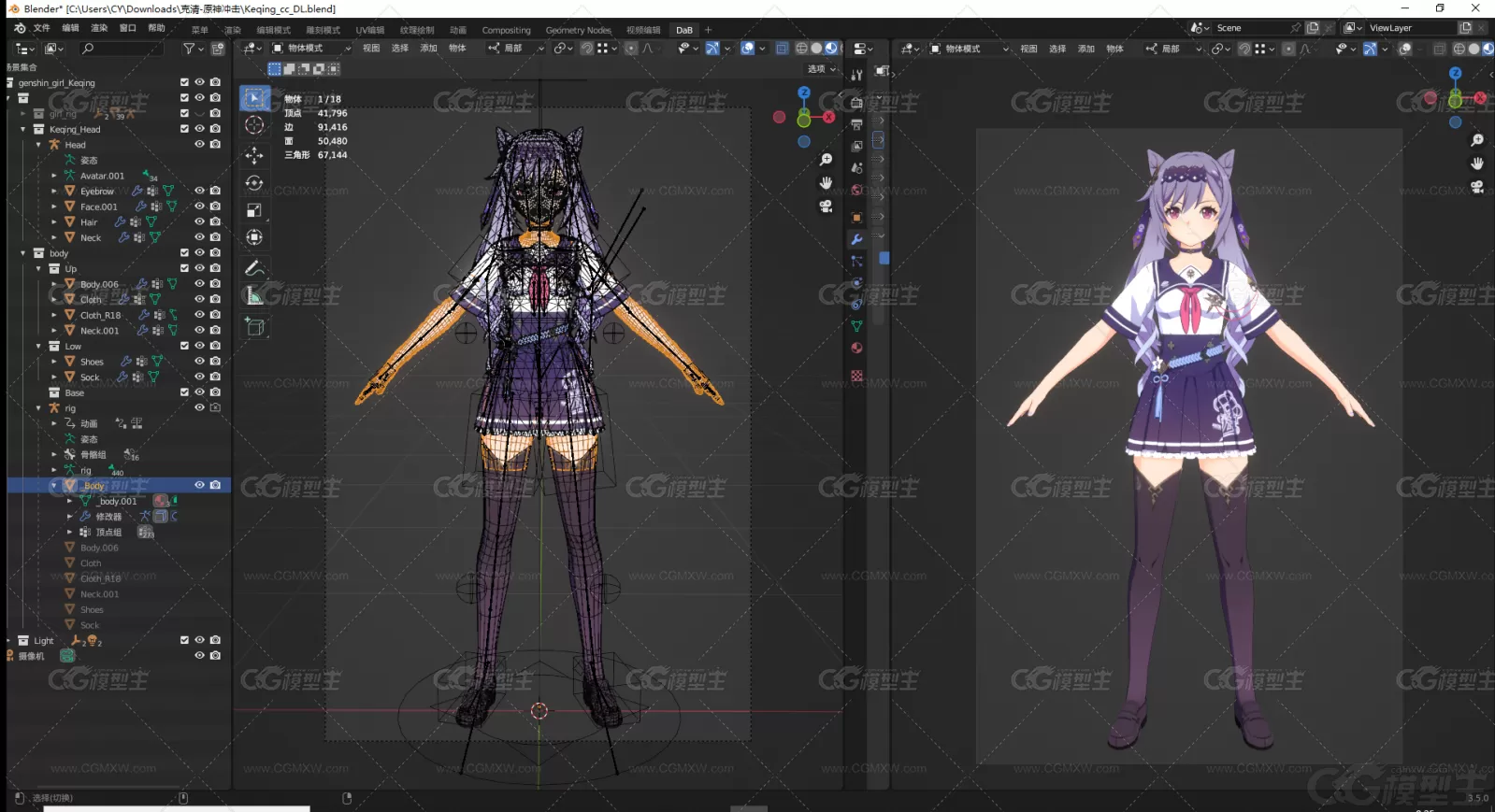The image size is (1495, 812).
Task: Switch to the Geometry Nodes workspace tab
Action: 578,30
